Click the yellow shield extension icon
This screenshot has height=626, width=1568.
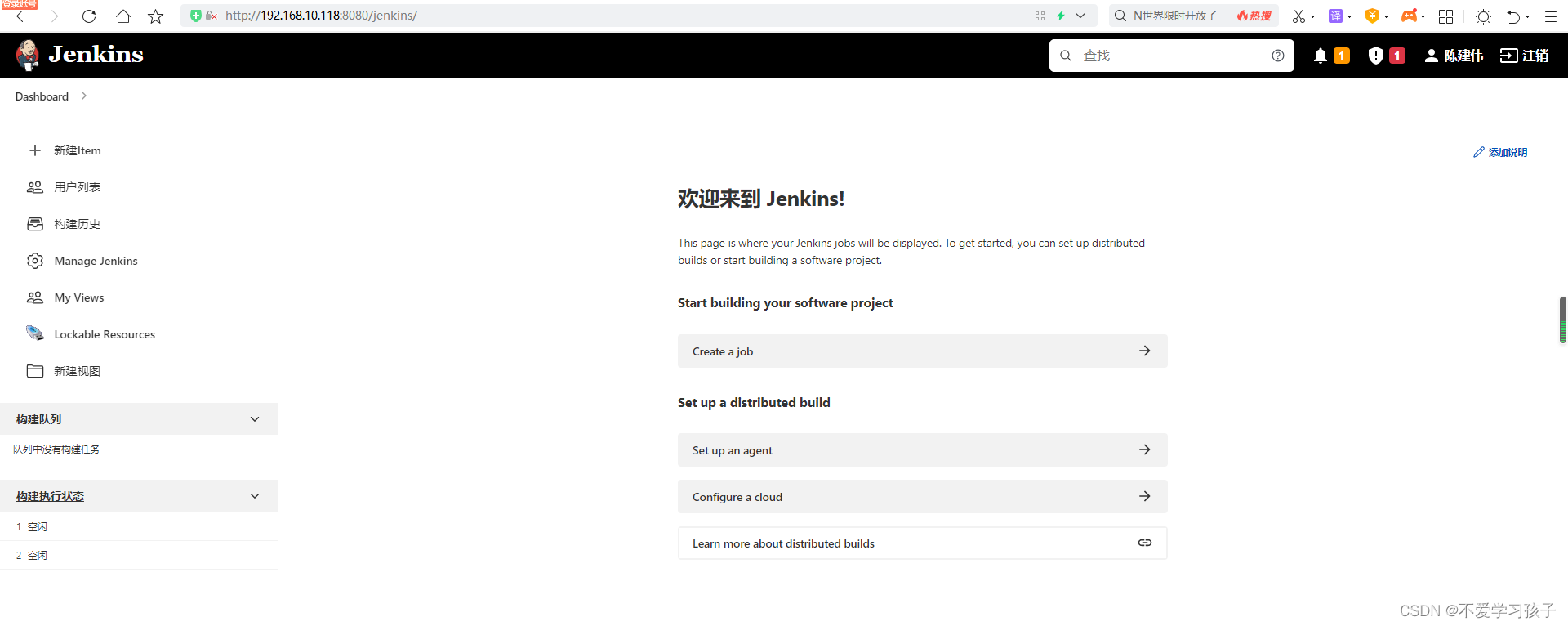[x=1372, y=16]
